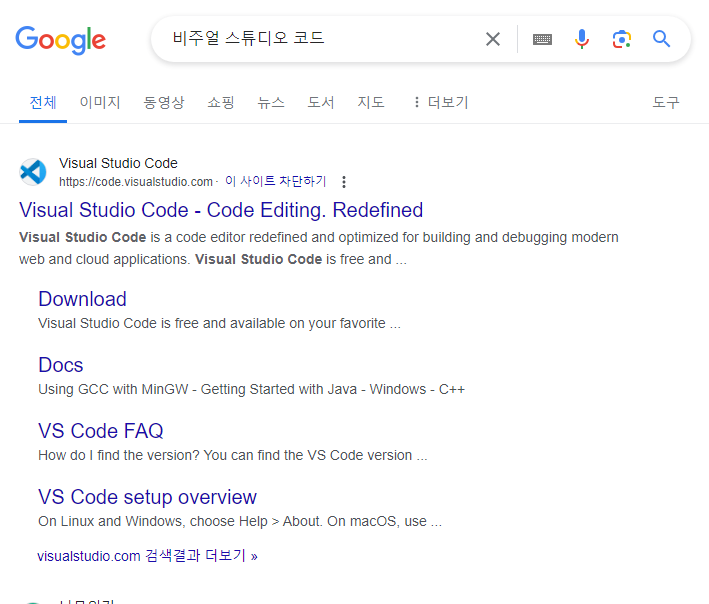Open the VS Code FAQ sitelink
709x604 pixels.
point(101,431)
